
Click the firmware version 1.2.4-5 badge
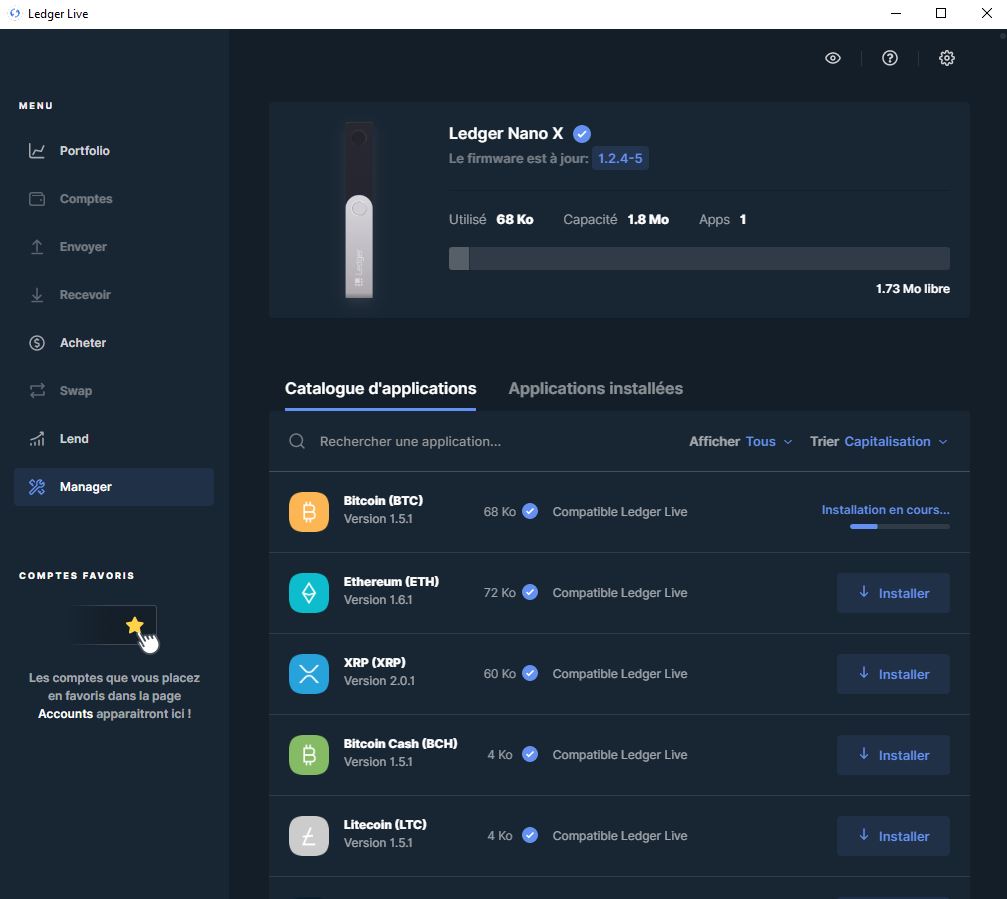pos(620,159)
